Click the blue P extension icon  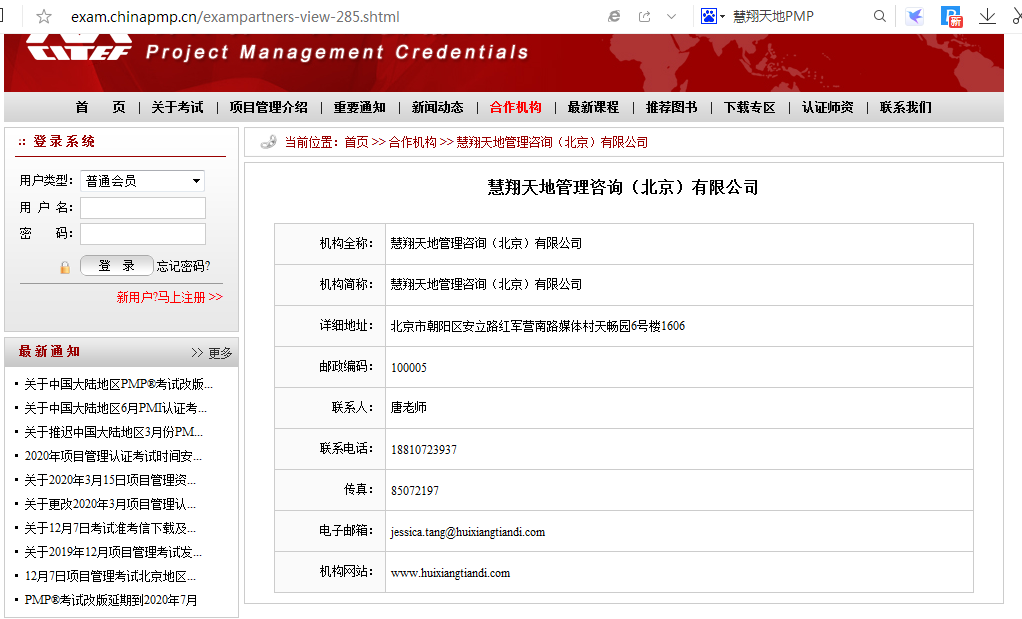click(x=951, y=16)
